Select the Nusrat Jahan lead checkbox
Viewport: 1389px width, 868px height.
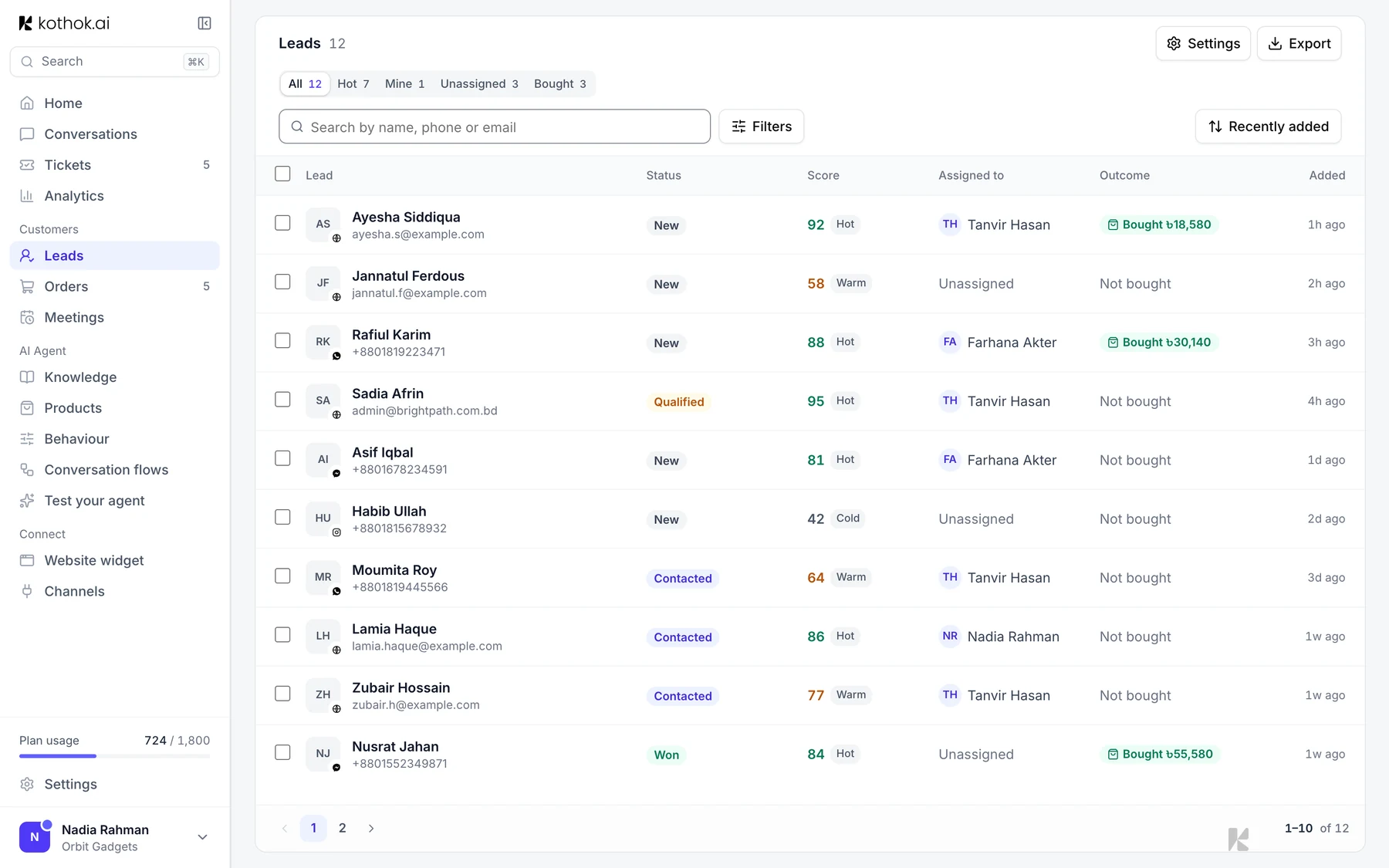click(x=282, y=752)
